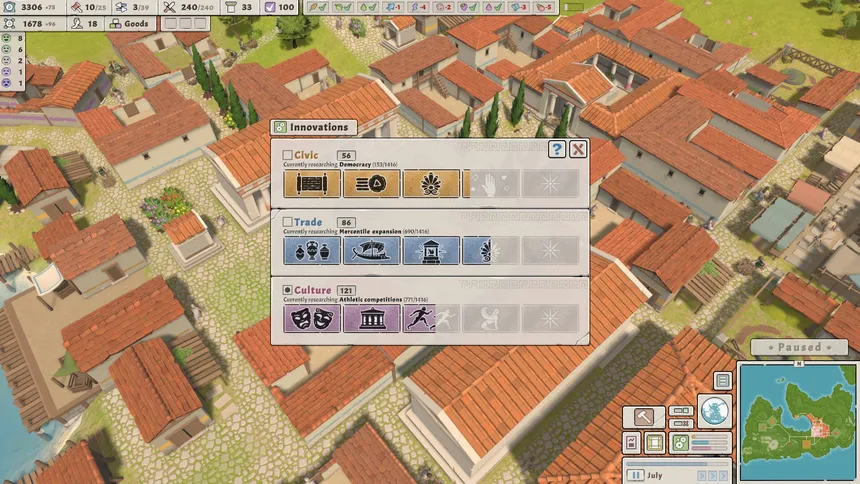Viewport: 860px width, 484px height.
Task: Click the Innovations panel title tab
Action: 313,127
